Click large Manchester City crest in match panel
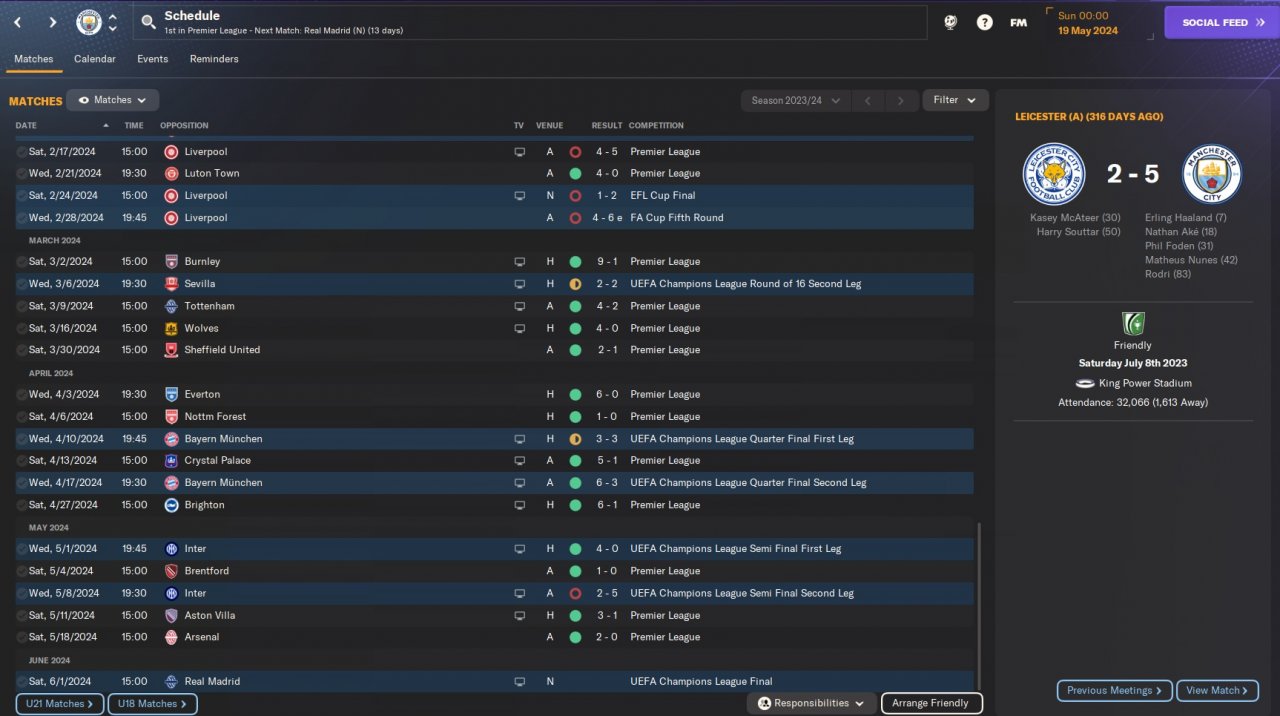The height and width of the screenshot is (716, 1280). click(1211, 174)
